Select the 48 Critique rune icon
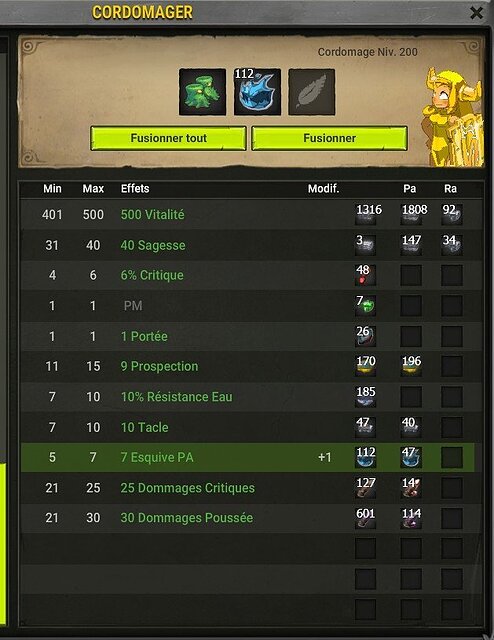The width and height of the screenshot is (494, 640). 365,275
